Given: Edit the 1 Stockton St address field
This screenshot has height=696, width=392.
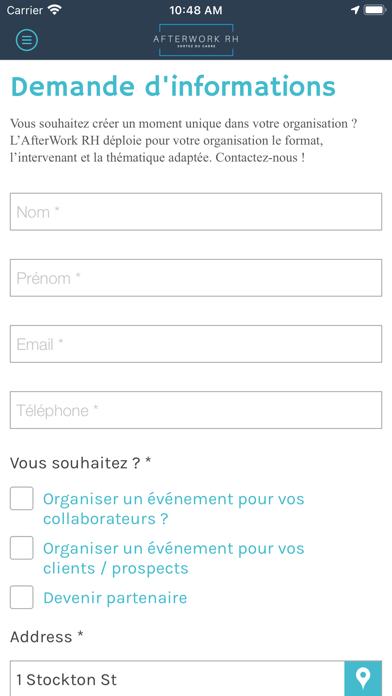Looking at the screenshot, I should tap(177, 679).
